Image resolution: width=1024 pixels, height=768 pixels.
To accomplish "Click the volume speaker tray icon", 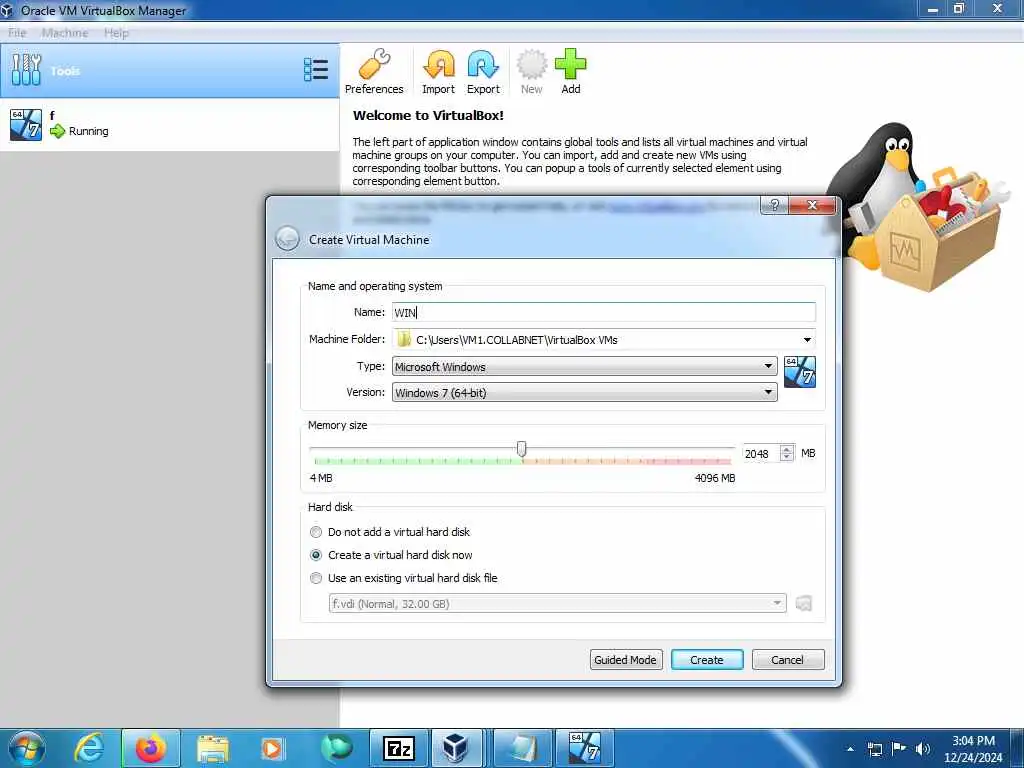I will pos(923,749).
